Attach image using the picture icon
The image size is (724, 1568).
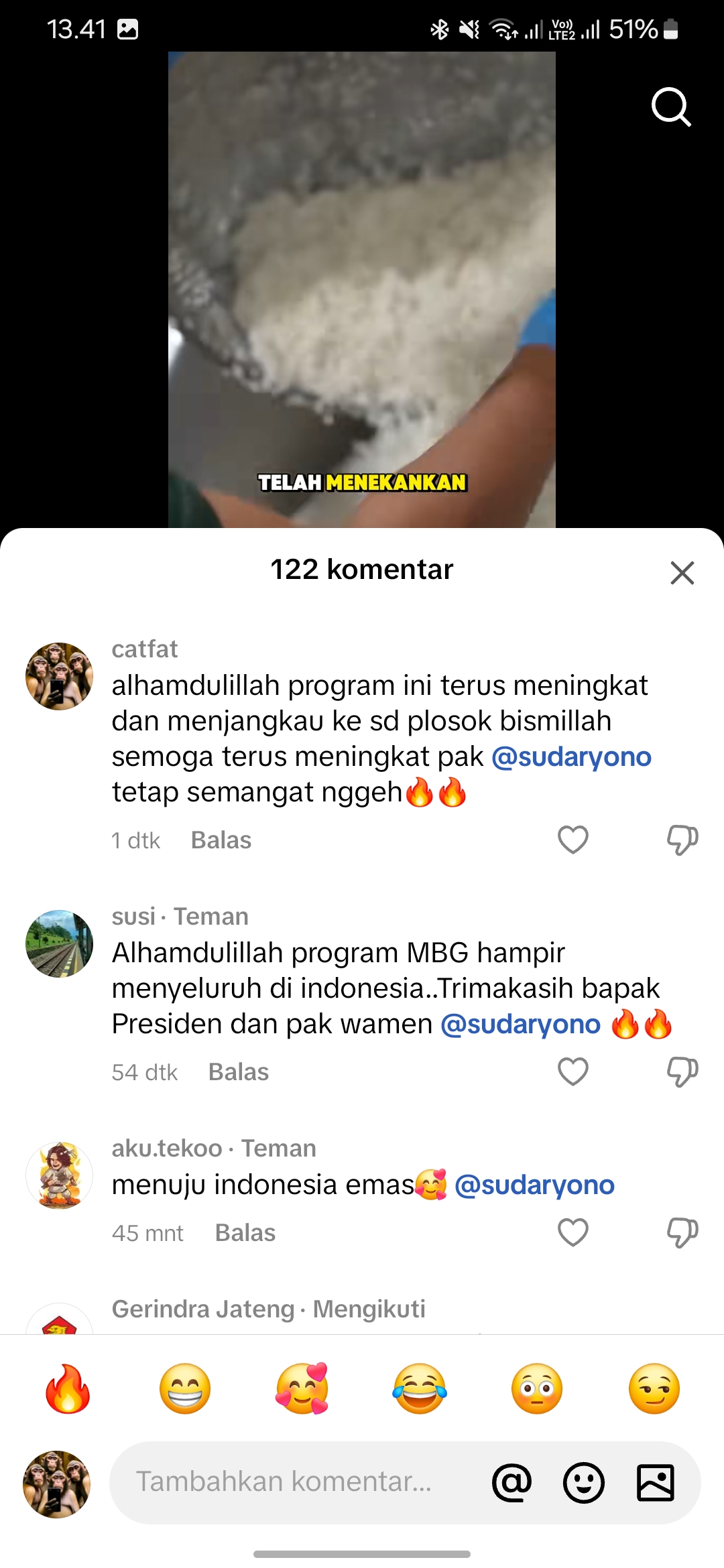click(x=655, y=1482)
